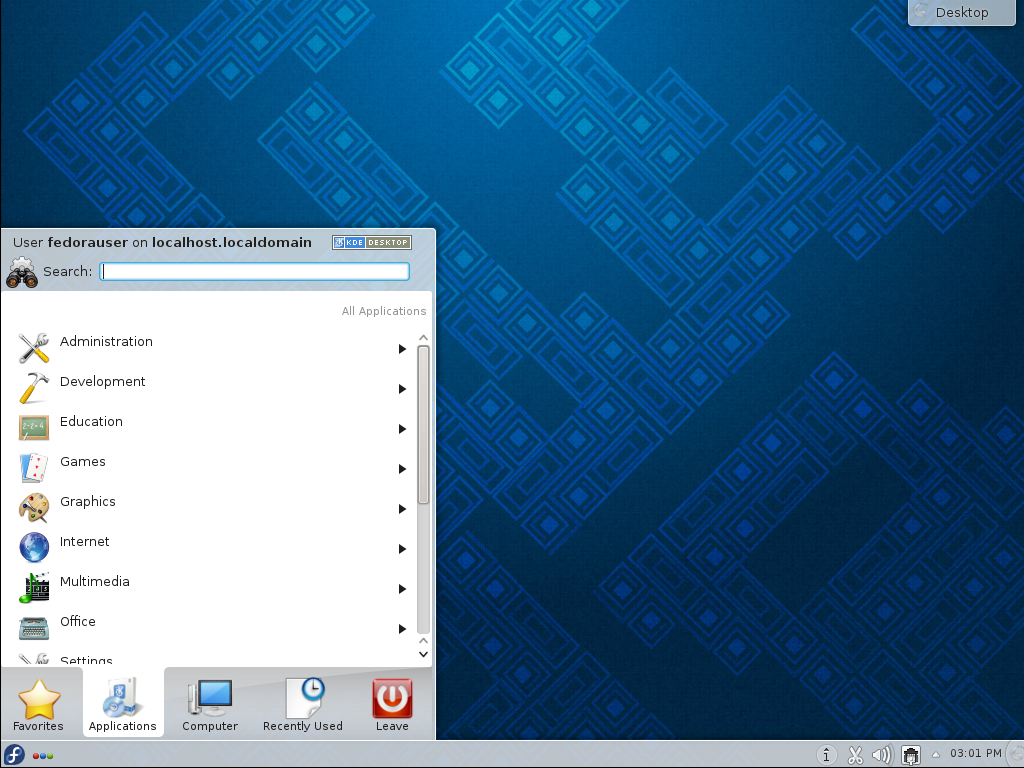
Task: Click the Graphics palette icon
Action: click(x=33, y=508)
